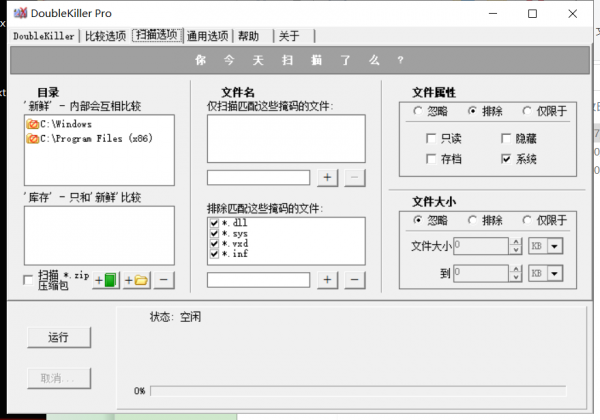The width and height of the screenshot is (600, 420).
Task: Click the minus button to remove a directory
Action: point(164,280)
